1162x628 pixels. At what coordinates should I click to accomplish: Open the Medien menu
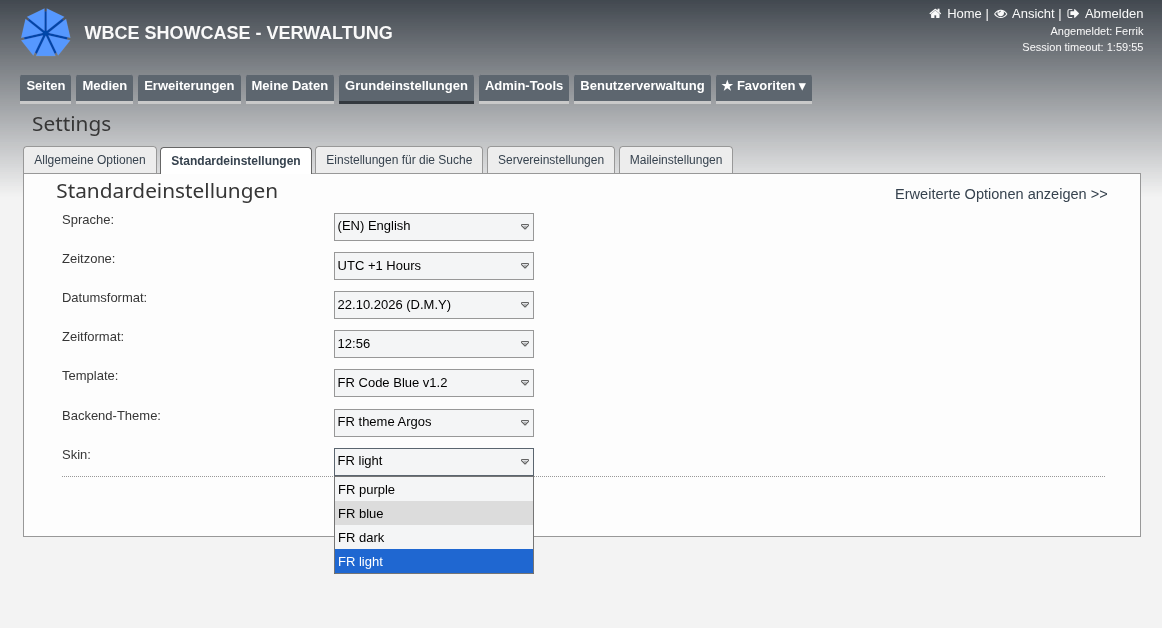click(104, 87)
